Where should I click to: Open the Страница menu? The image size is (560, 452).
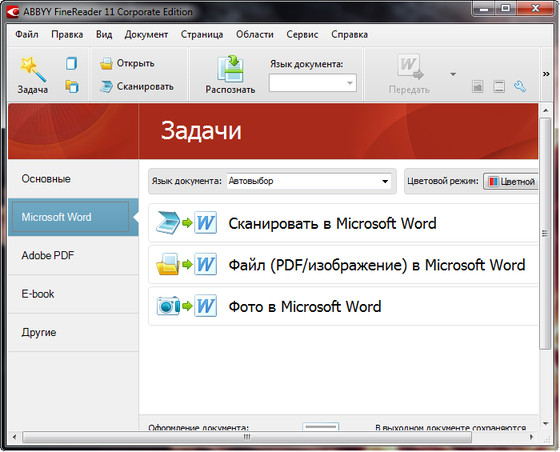[x=202, y=35]
